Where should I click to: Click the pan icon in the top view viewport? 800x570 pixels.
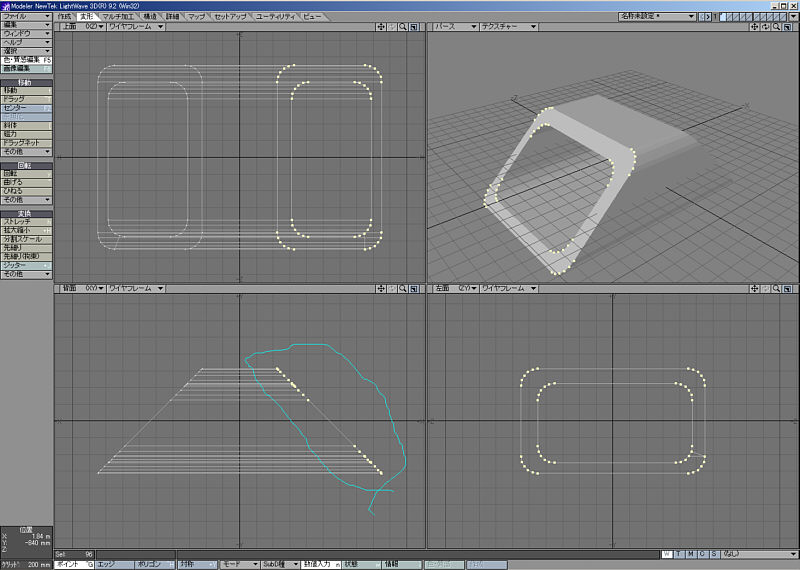pyautogui.click(x=381, y=27)
